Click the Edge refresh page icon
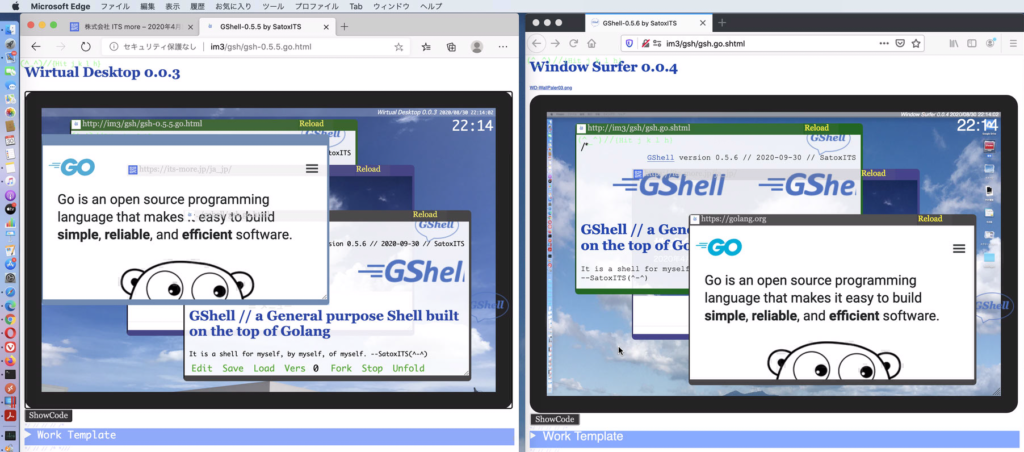This screenshot has width=1024, height=452. coord(86,47)
